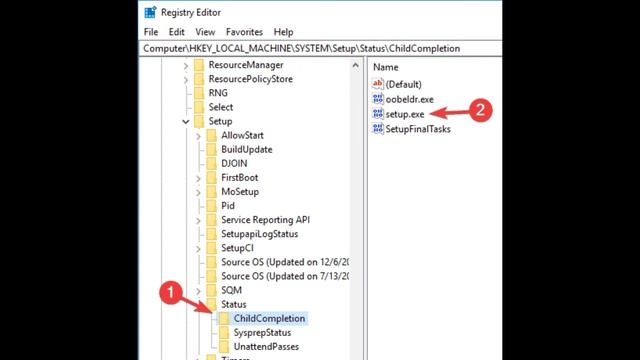Screen dimensions: 640x360
Task: Select Source OS (Updated on 7/13 key
Action: tap(284, 276)
